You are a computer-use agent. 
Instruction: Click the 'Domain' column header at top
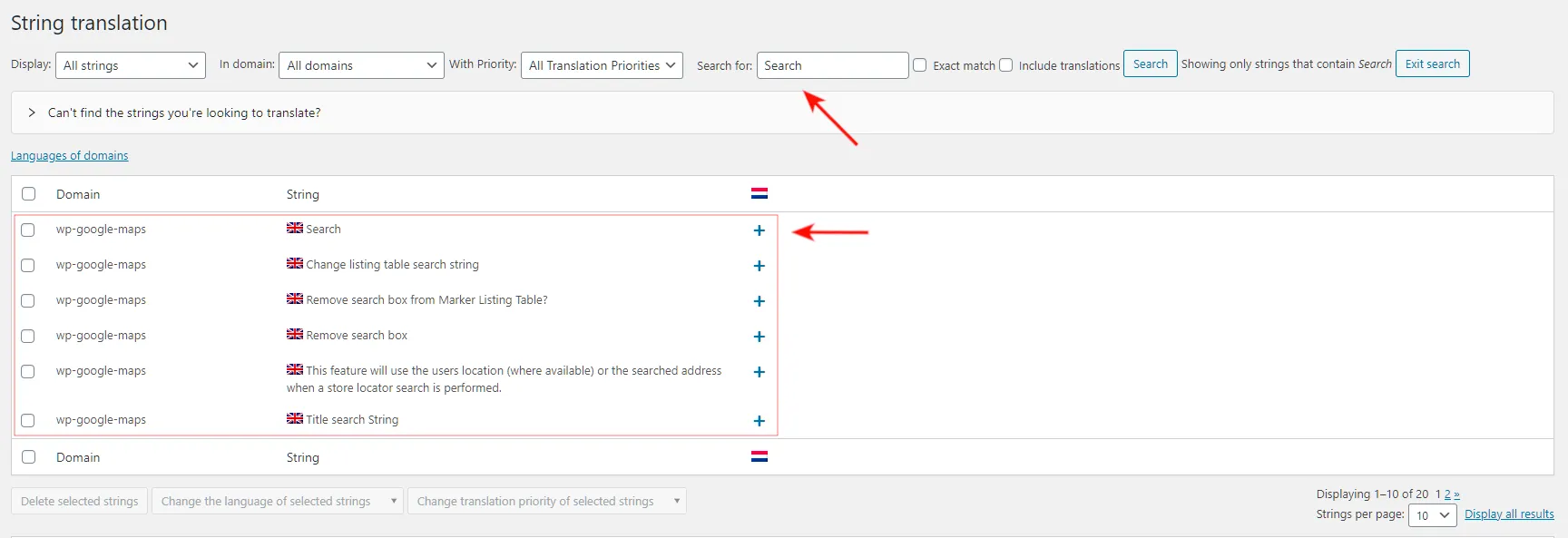pos(78,194)
